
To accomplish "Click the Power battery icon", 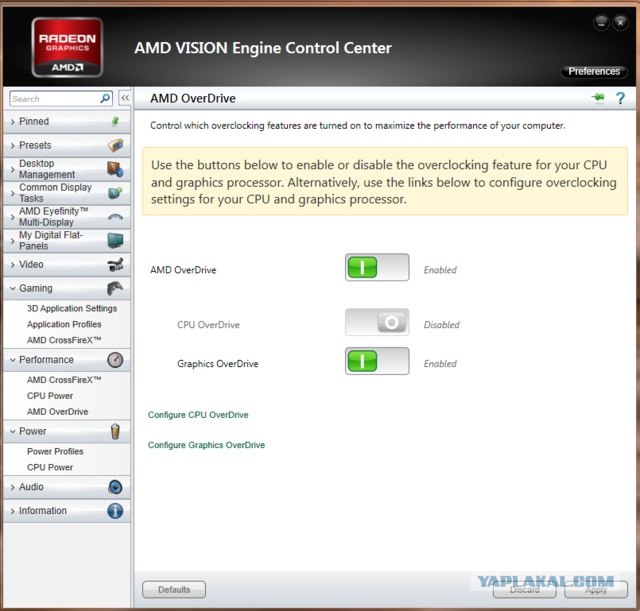I will tap(116, 431).
